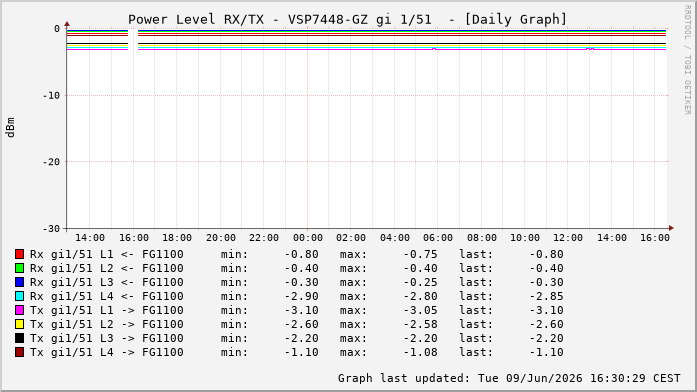Click the red Rx L1 legend swatch
This screenshot has height=392, width=697.
(20, 254)
